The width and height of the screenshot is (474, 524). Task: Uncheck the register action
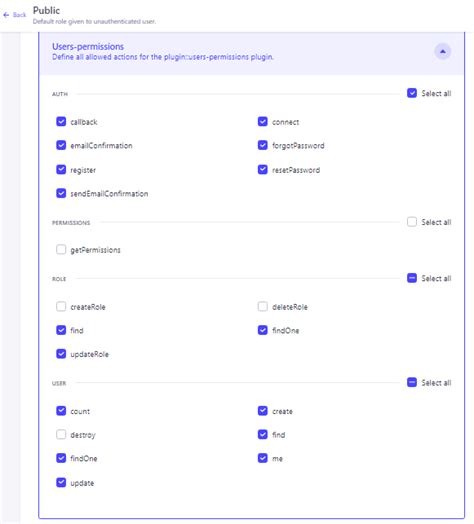tap(61, 170)
